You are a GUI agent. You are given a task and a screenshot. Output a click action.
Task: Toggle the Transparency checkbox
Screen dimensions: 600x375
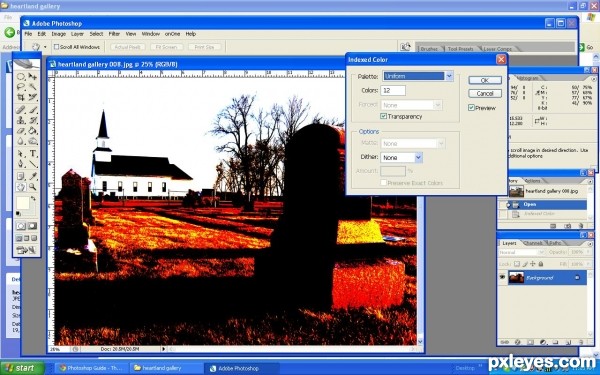click(x=383, y=116)
